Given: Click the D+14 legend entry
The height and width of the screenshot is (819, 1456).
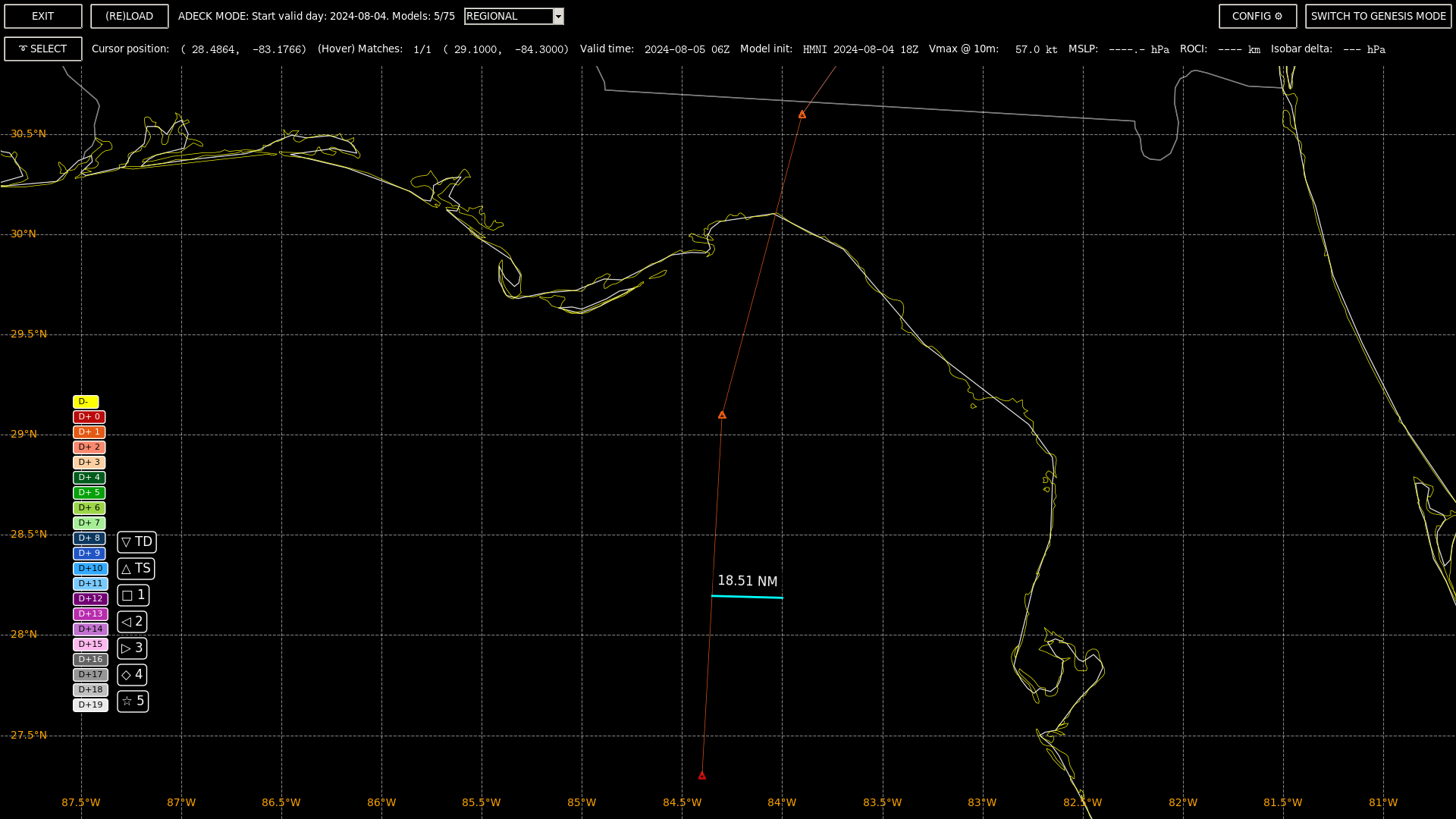Looking at the screenshot, I should click(x=90, y=629).
